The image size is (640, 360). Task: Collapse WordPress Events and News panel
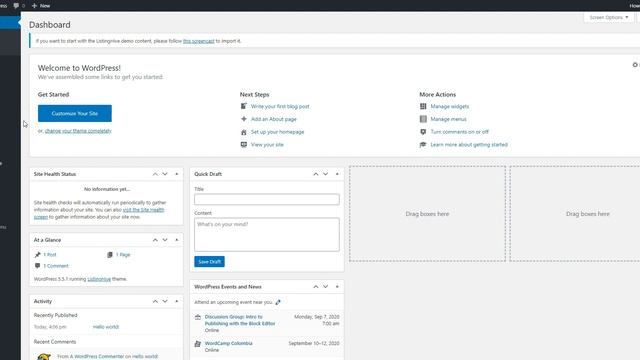(337, 287)
